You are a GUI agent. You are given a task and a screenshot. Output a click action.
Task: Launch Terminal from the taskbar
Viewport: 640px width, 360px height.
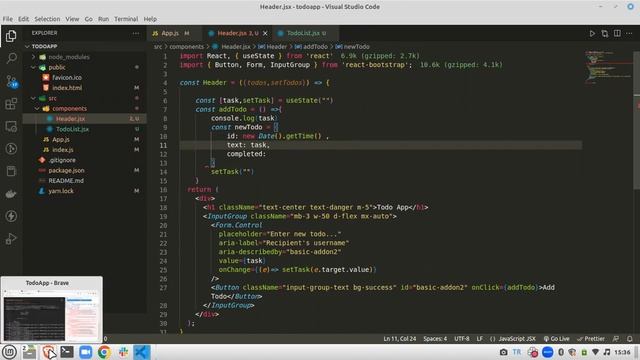pos(67,352)
